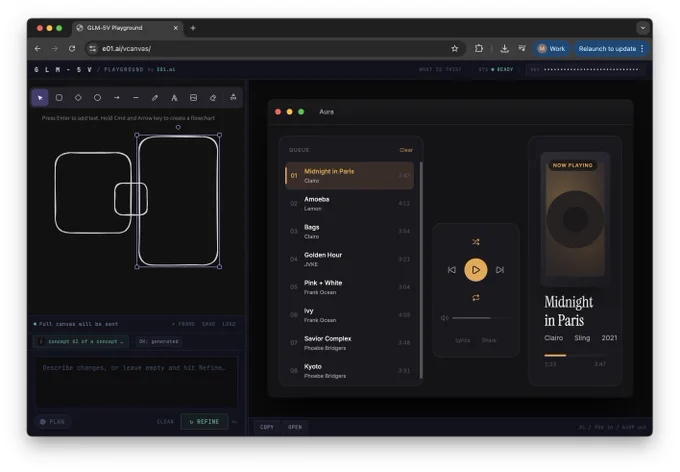This screenshot has width=680, height=472.
Task: Choose the diamond shape tool
Action: [78, 98]
